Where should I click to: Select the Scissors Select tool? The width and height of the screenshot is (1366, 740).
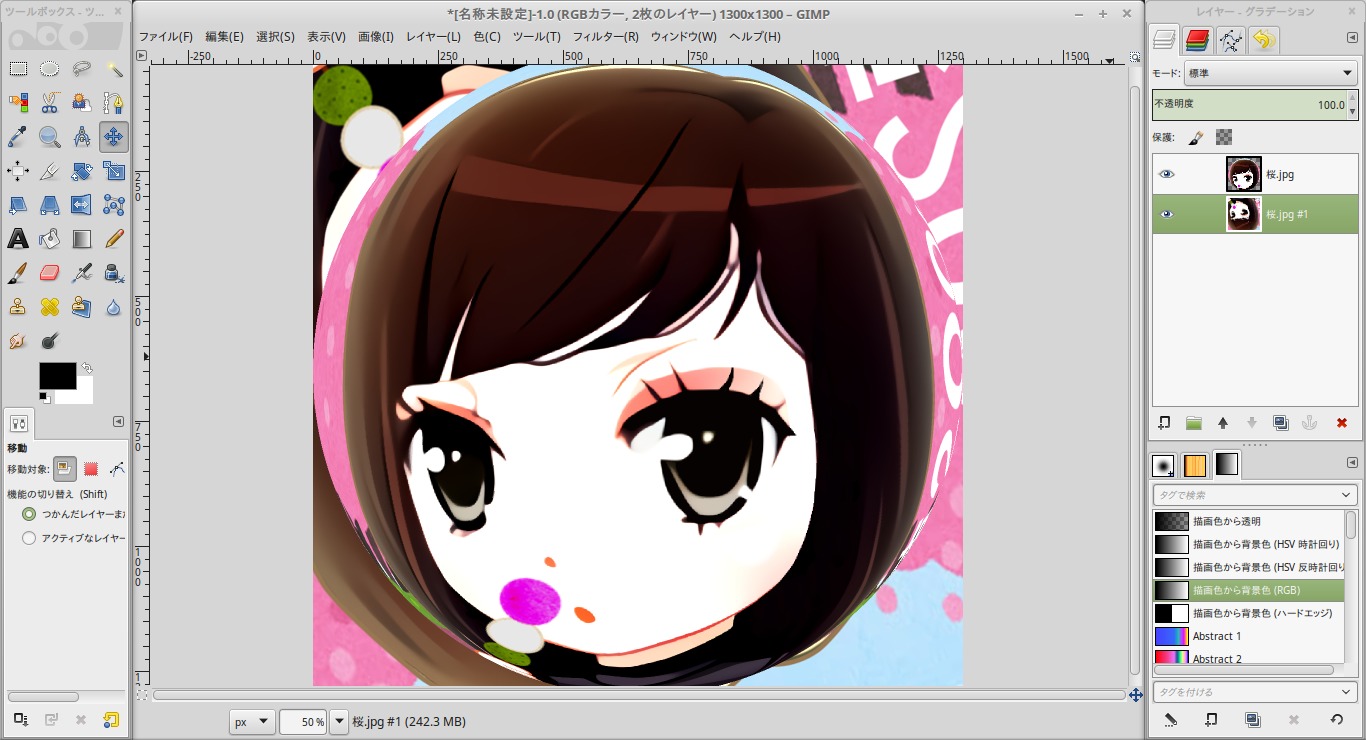tap(50, 103)
